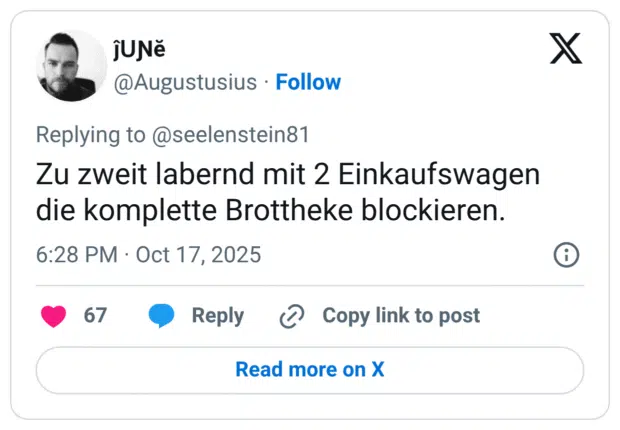Click the blue reply speech bubble icon
The height and width of the screenshot is (430, 620).
pyautogui.click(x=161, y=316)
